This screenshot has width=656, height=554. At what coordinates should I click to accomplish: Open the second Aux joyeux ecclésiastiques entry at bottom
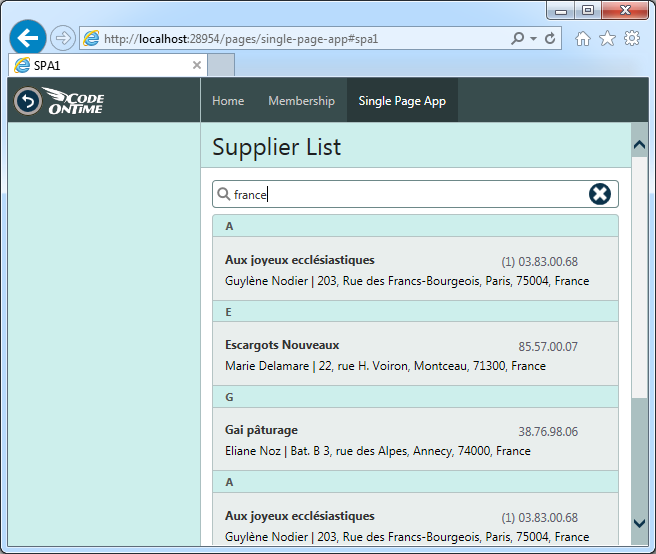[x=415, y=519]
